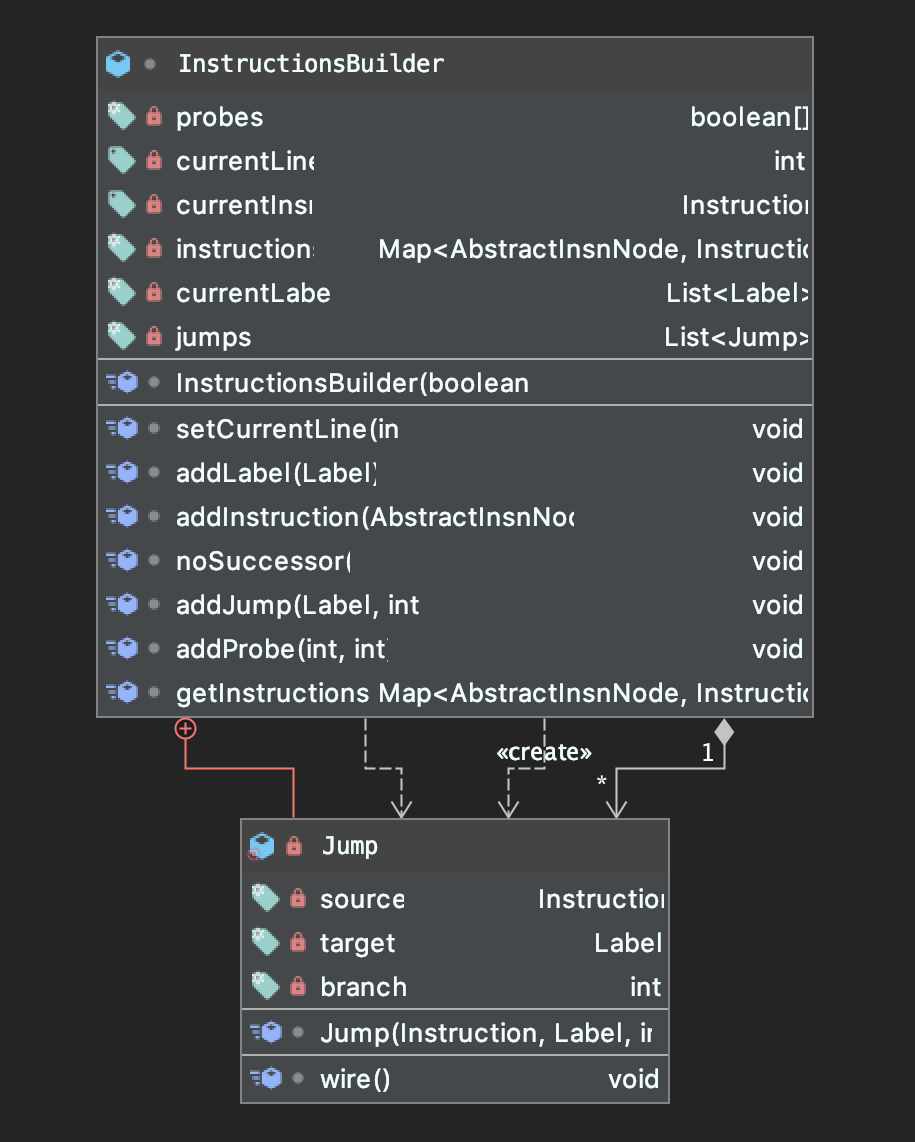The height and width of the screenshot is (1142, 915).
Task: Click the Jump inner class icon
Action: coord(262,846)
